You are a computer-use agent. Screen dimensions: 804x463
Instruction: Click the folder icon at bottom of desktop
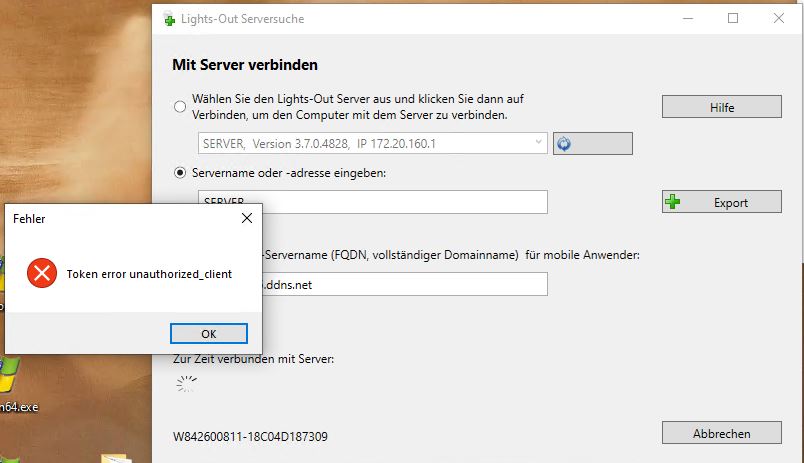point(116,458)
